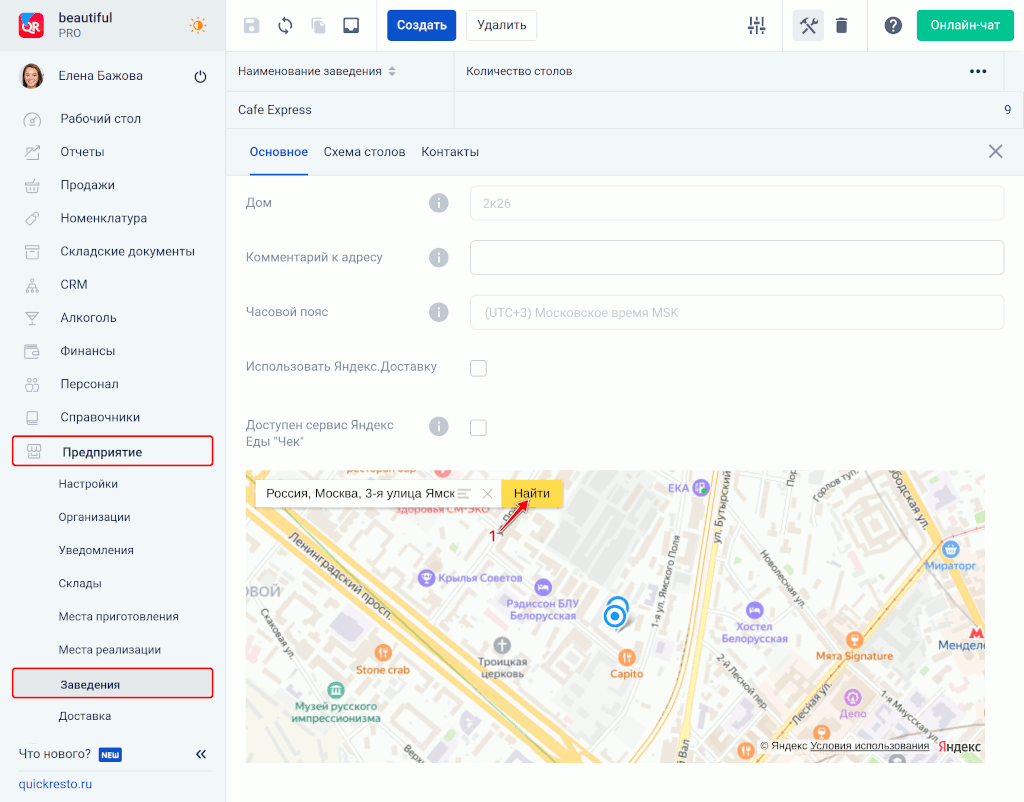1024x802 pixels.
Task: Open the Места приготовления sidebar item
Action: coord(119,617)
